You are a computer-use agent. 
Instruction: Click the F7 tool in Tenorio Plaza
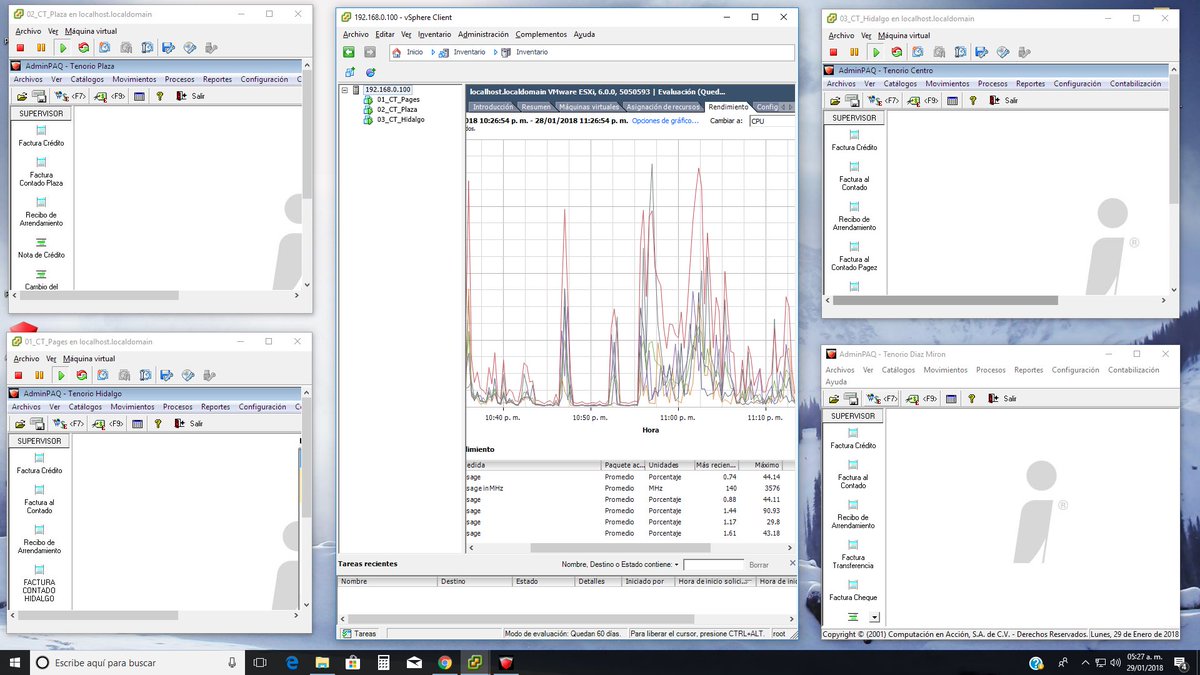(70, 96)
